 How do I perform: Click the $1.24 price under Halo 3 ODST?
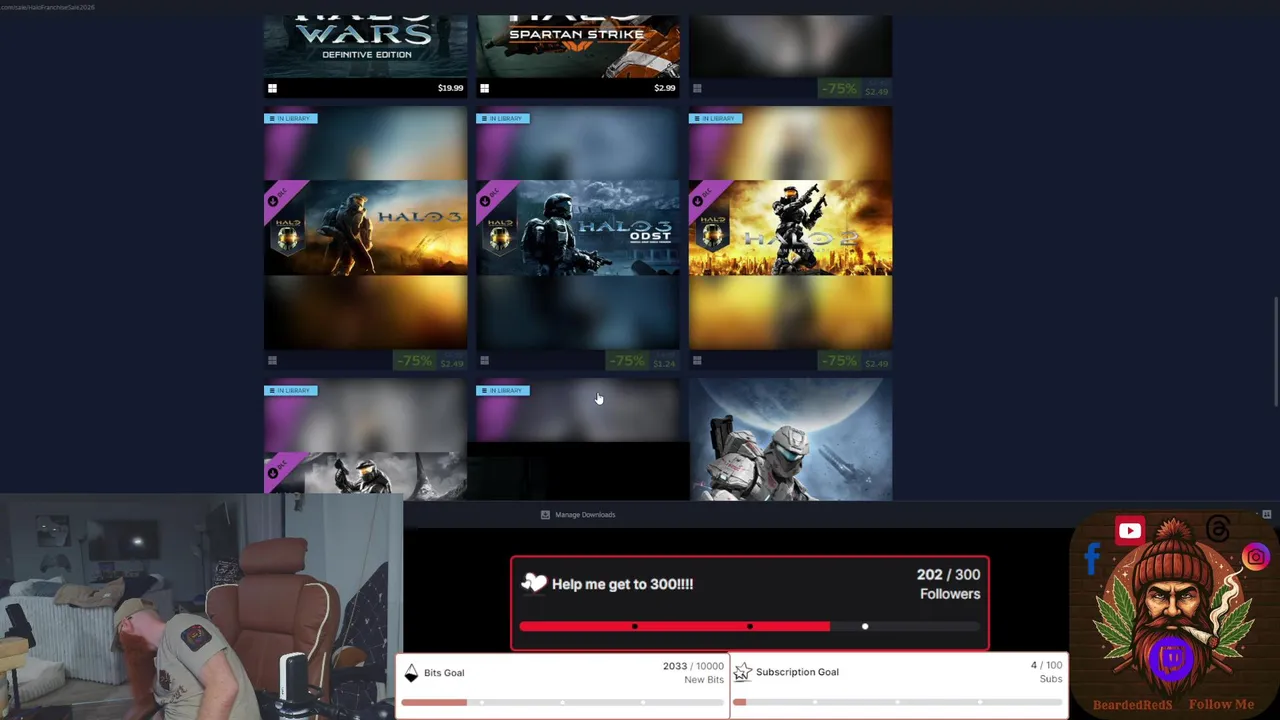(664, 363)
